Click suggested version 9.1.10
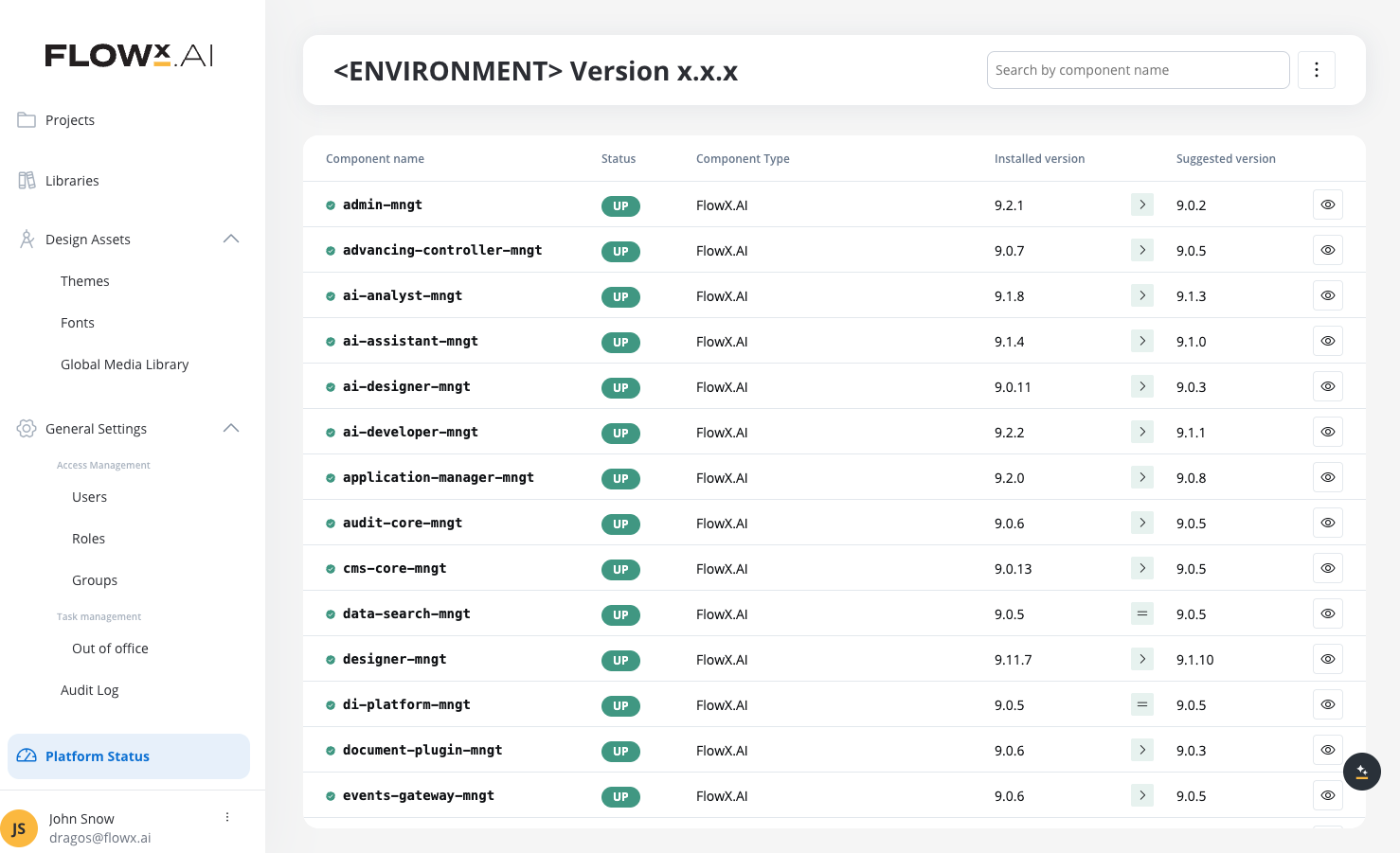The width and height of the screenshot is (1400, 853). [x=1194, y=660]
